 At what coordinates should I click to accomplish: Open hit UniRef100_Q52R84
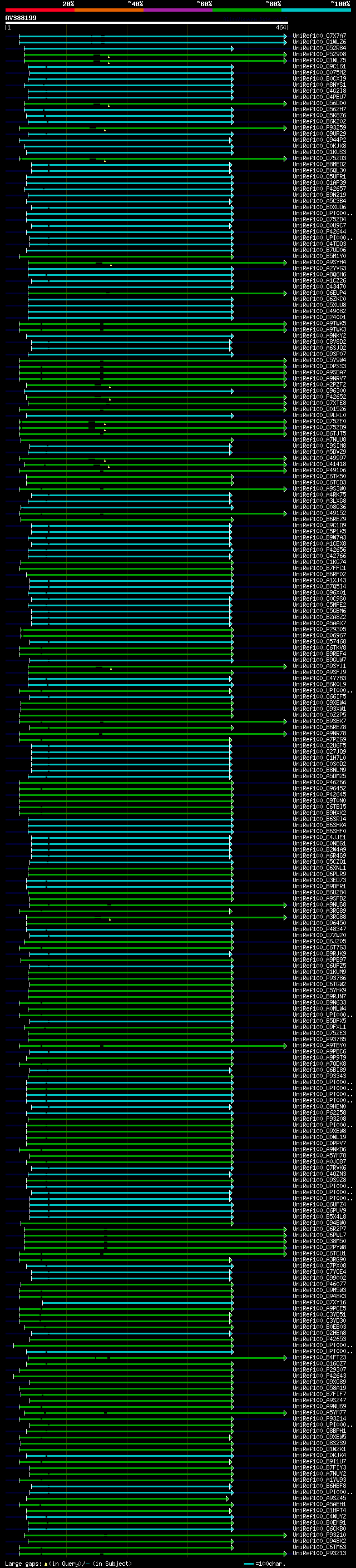click(319, 48)
